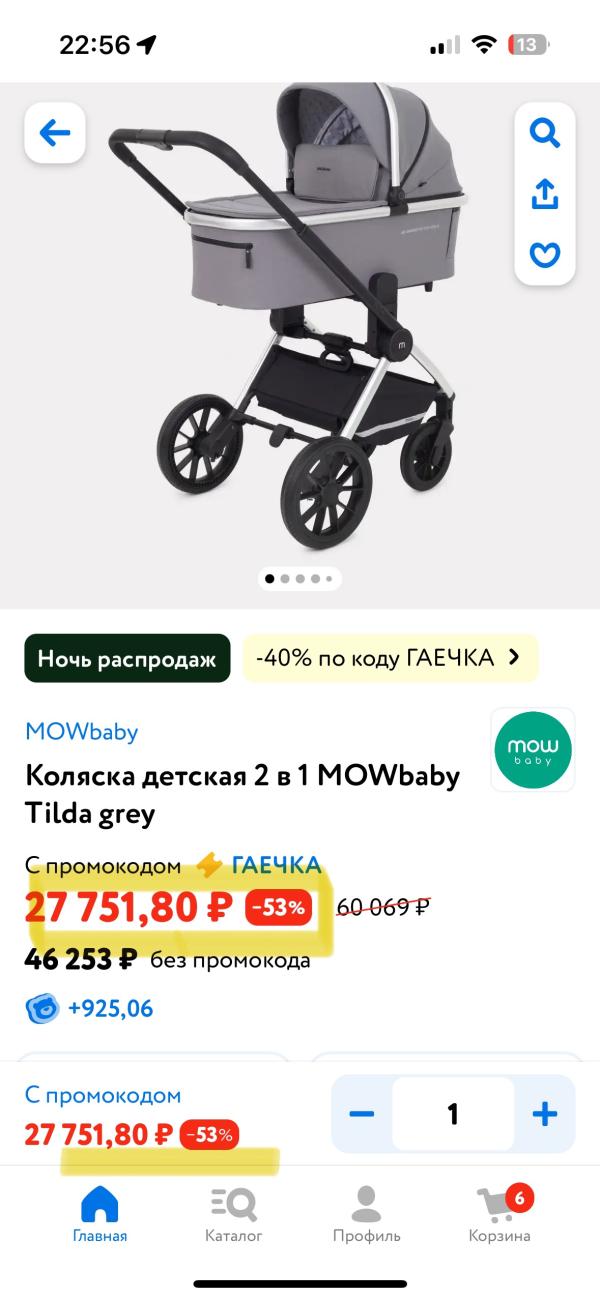The height and width of the screenshot is (1300, 600).
Task: Open the MOWbaby brand link
Action: tap(81, 732)
